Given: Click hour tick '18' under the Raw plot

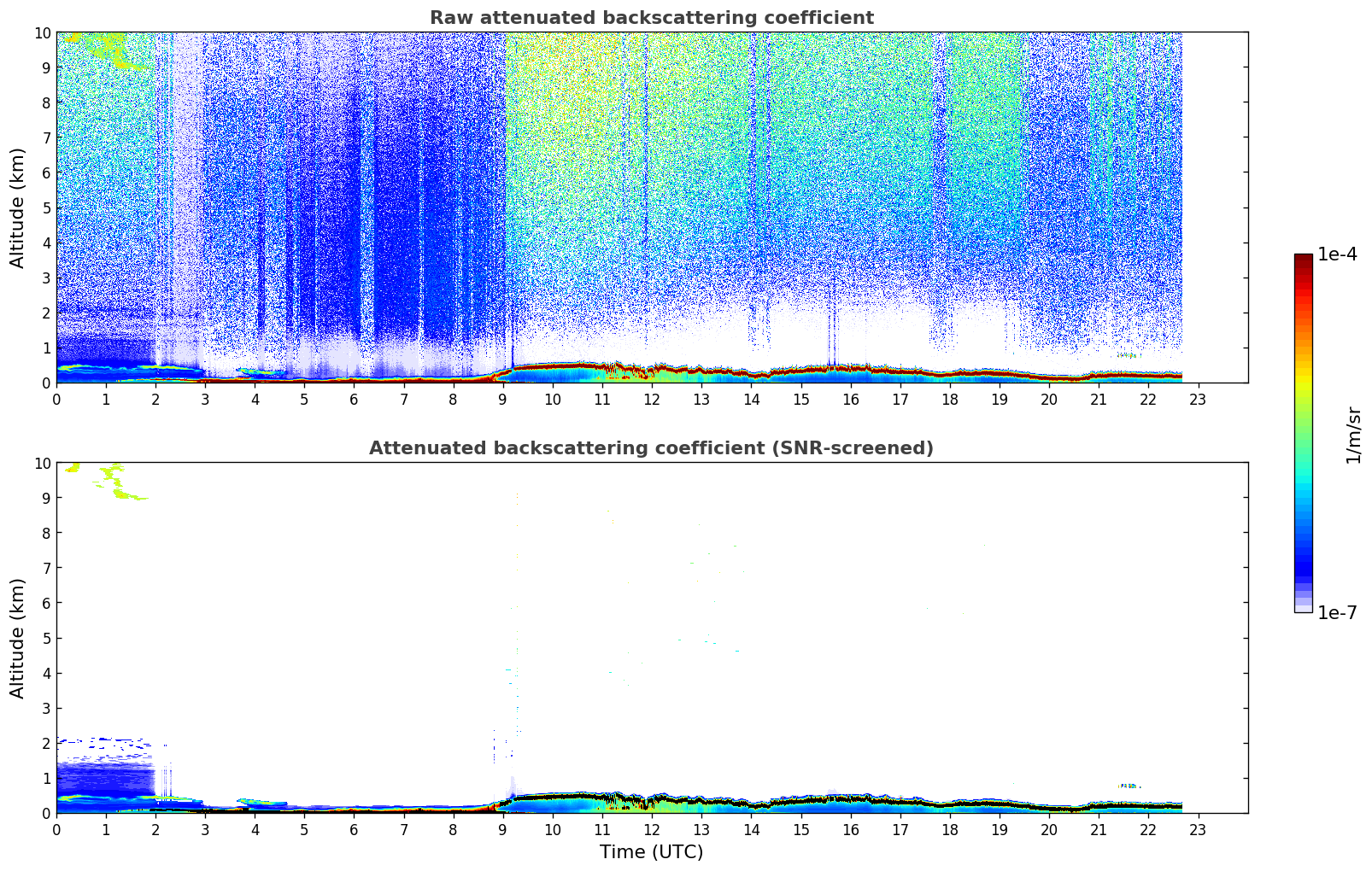Looking at the screenshot, I should click(x=950, y=400).
